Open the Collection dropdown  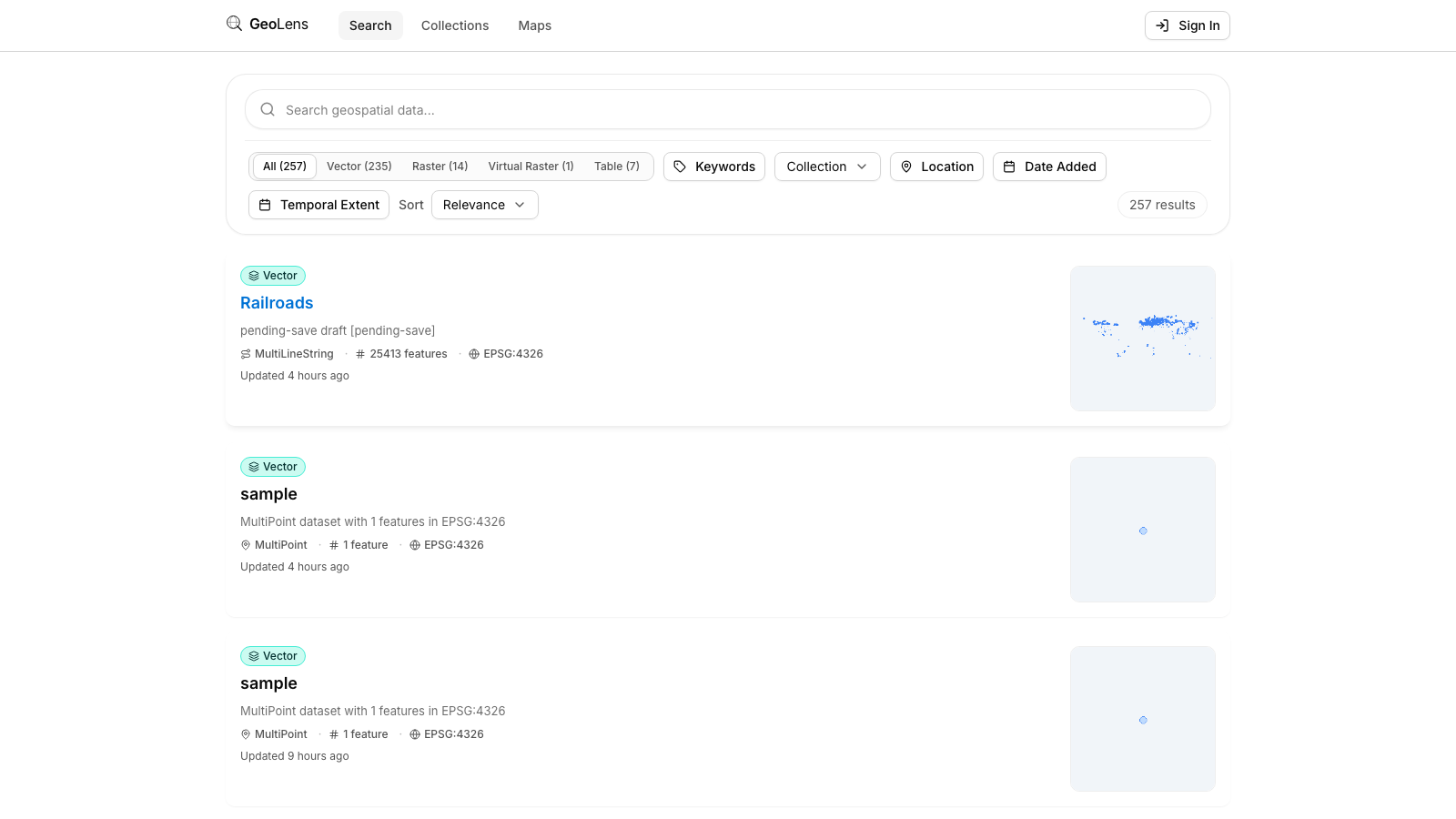tap(826, 167)
